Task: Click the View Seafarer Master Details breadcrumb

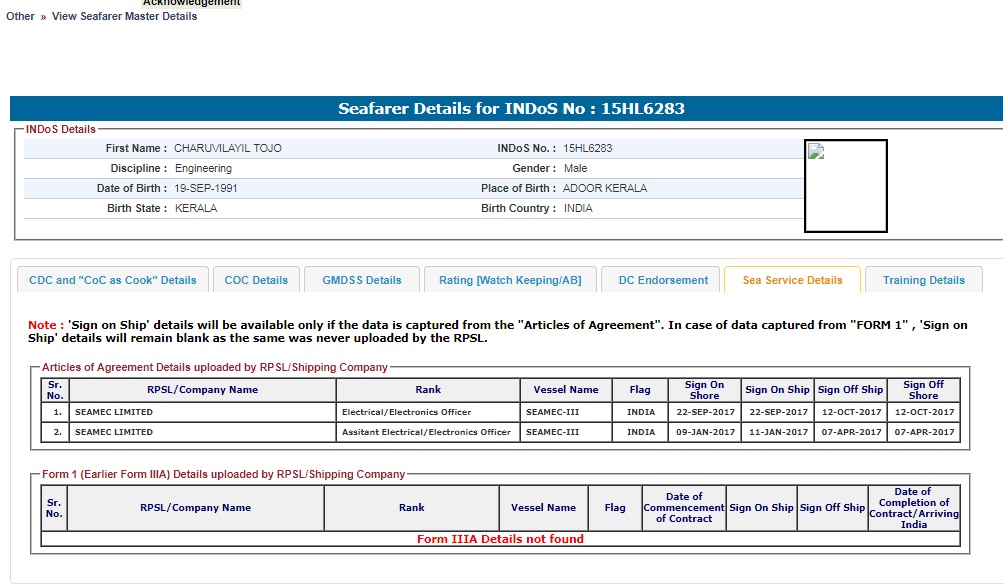Action: [x=124, y=16]
